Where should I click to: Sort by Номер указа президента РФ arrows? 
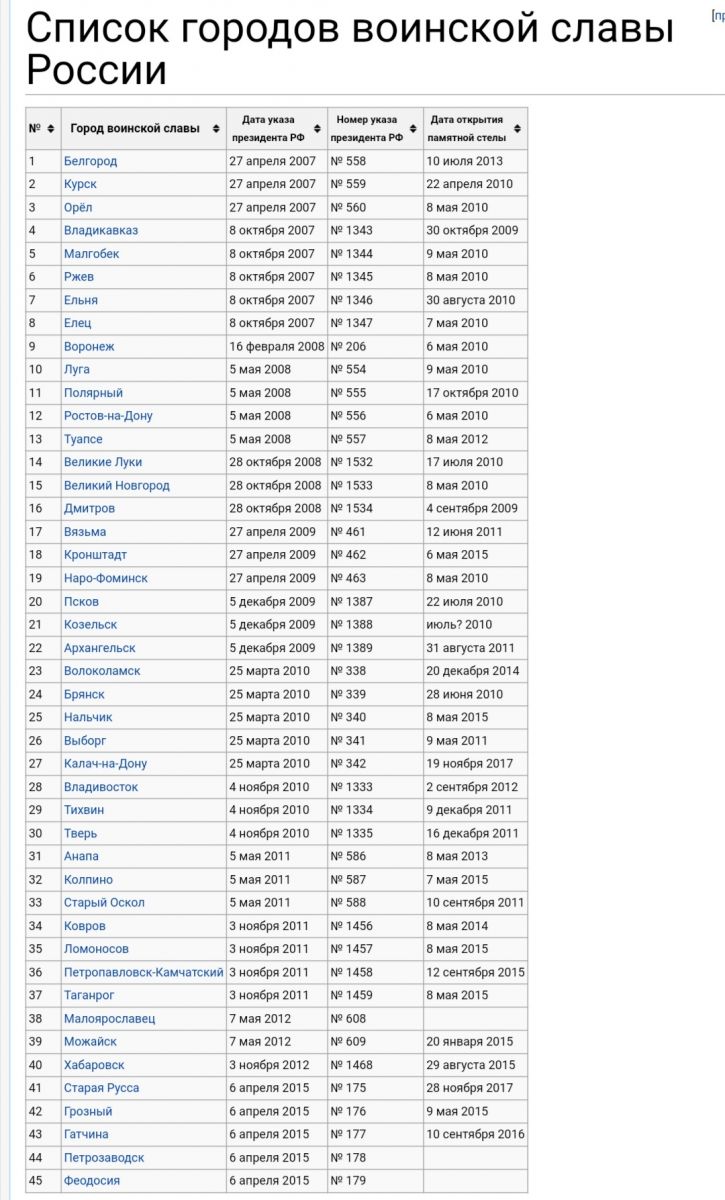click(x=413, y=128)
